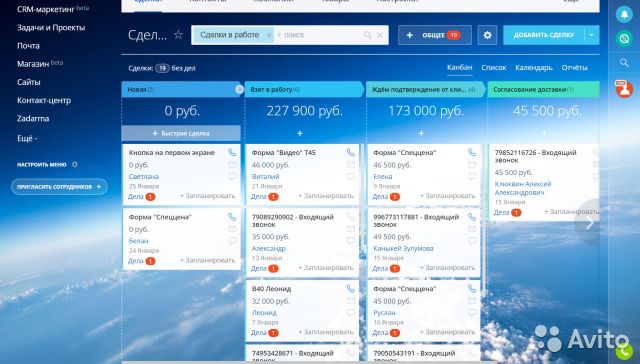This screenshot has width=640, height=364.
Task: Click phone icon on Светлана's card
Action: 232,153
